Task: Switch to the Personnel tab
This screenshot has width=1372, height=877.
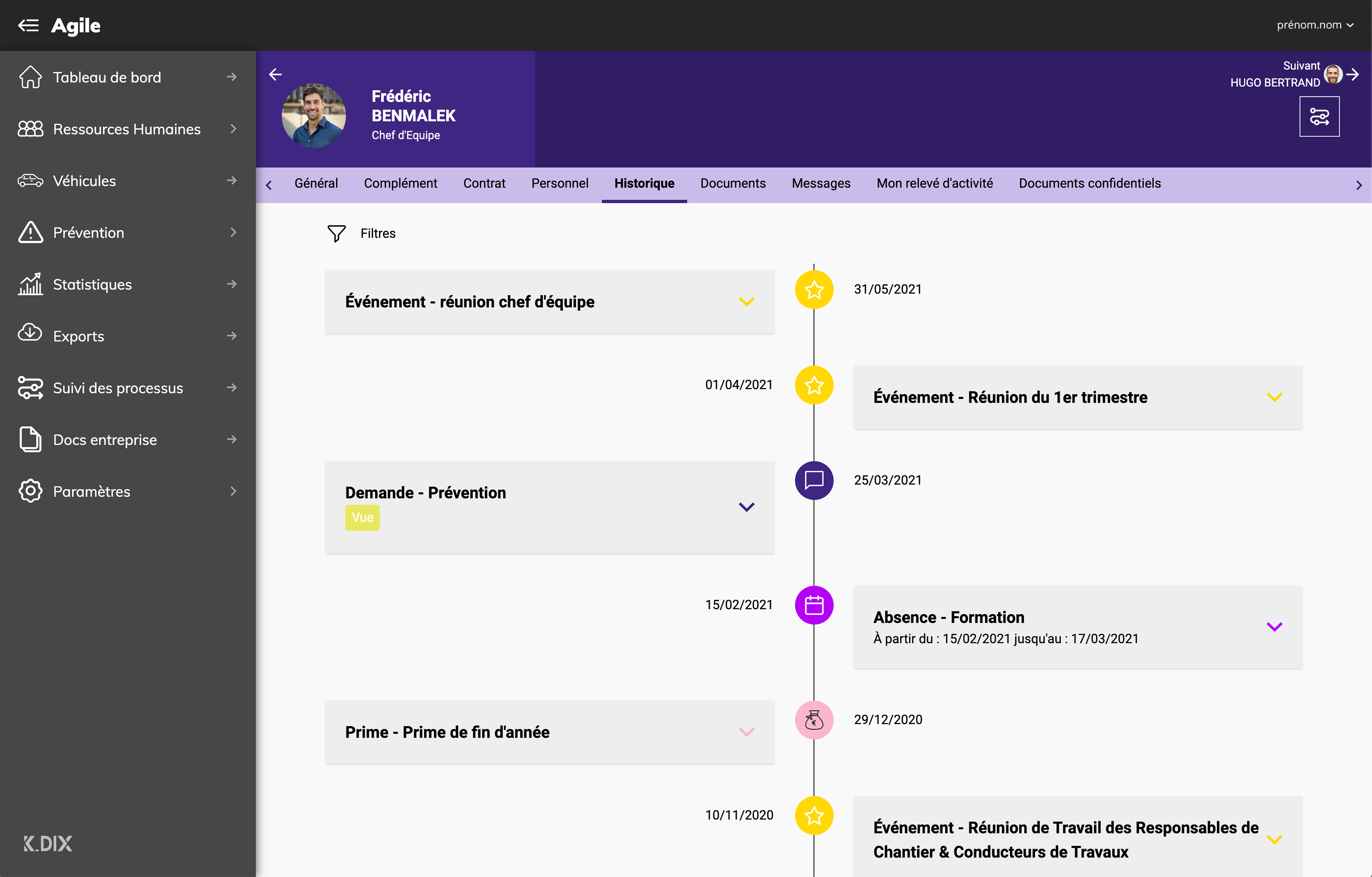Action: tap(559, 184)
